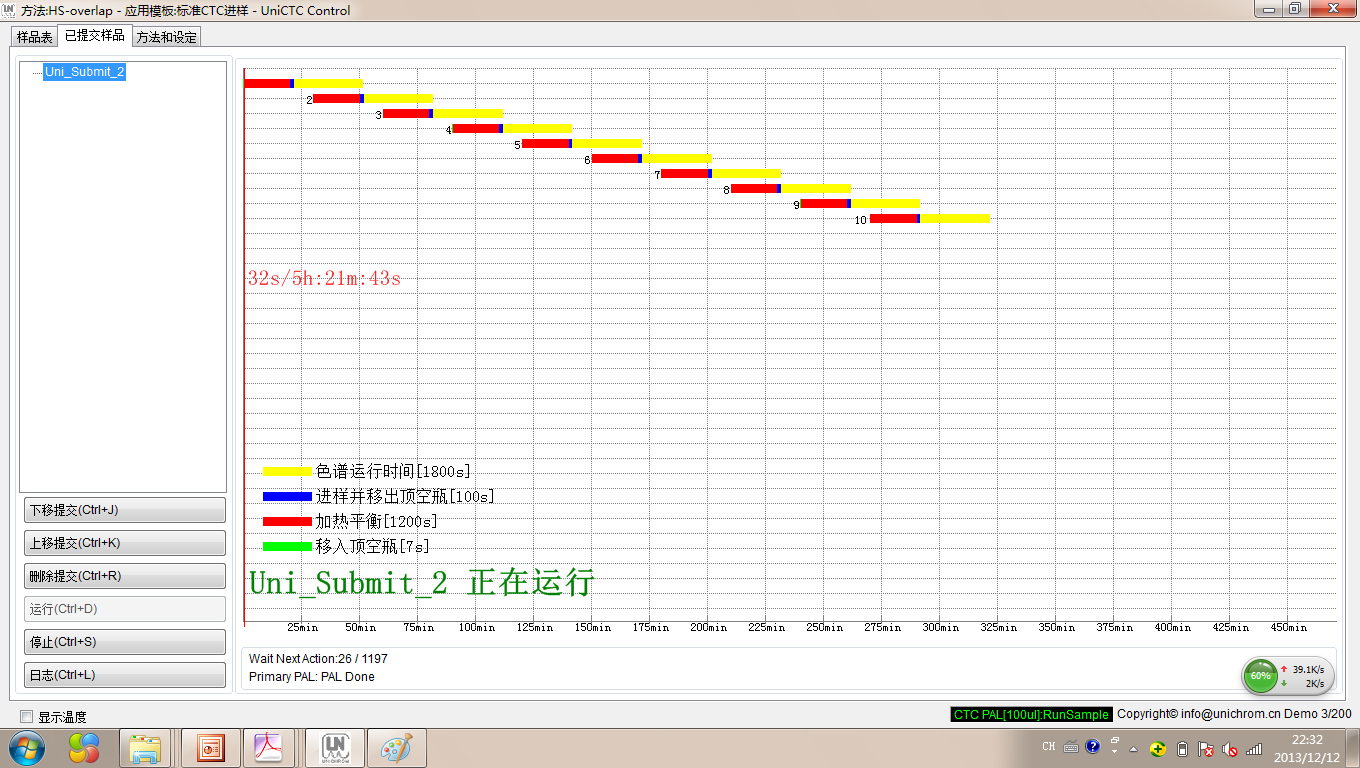Switch to Adobe Reader in the taskbar

(269, 748)
